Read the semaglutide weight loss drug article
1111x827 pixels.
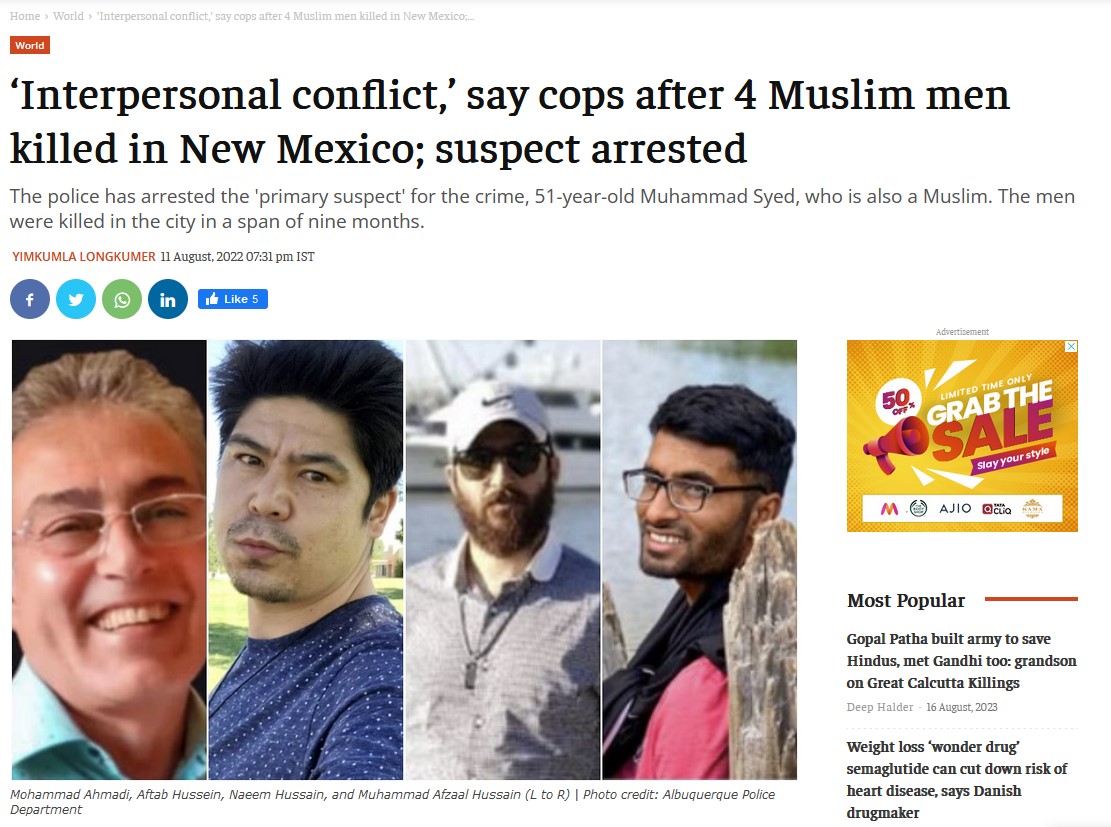pos(957,780)
